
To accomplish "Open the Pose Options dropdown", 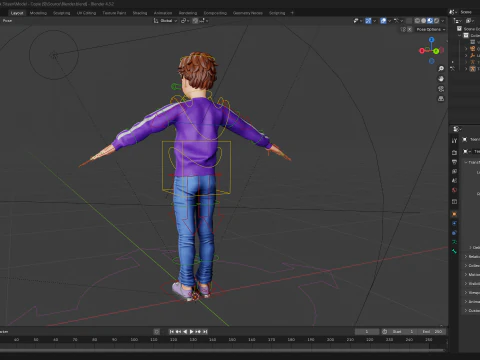I will click(x=431, y=29).
